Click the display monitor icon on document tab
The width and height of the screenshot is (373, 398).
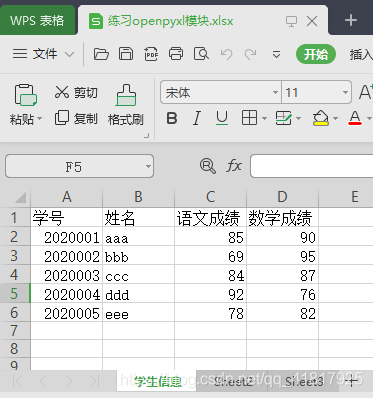click(291, 21)
